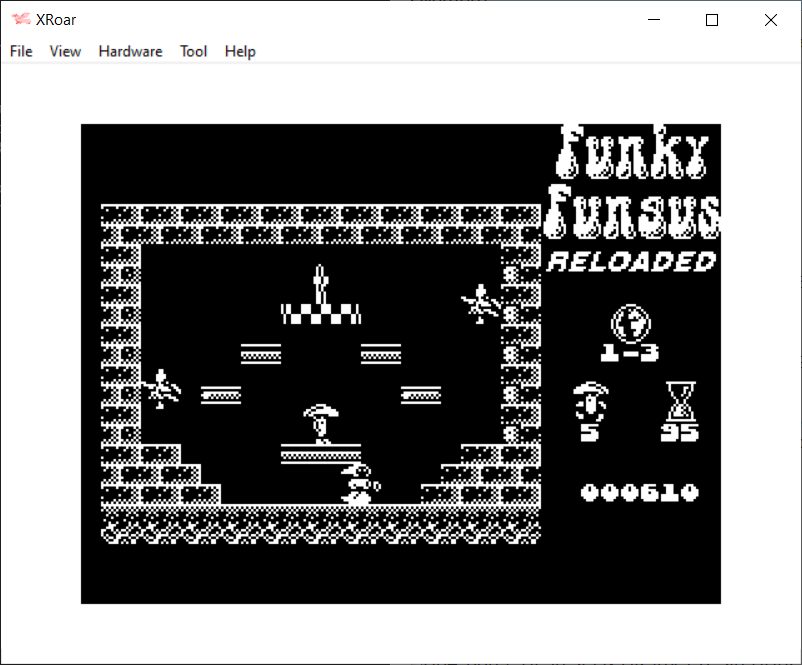802x665 pixels.
Task: Click the globe level icon above 1-3
Action: click(x=630, y=322)
